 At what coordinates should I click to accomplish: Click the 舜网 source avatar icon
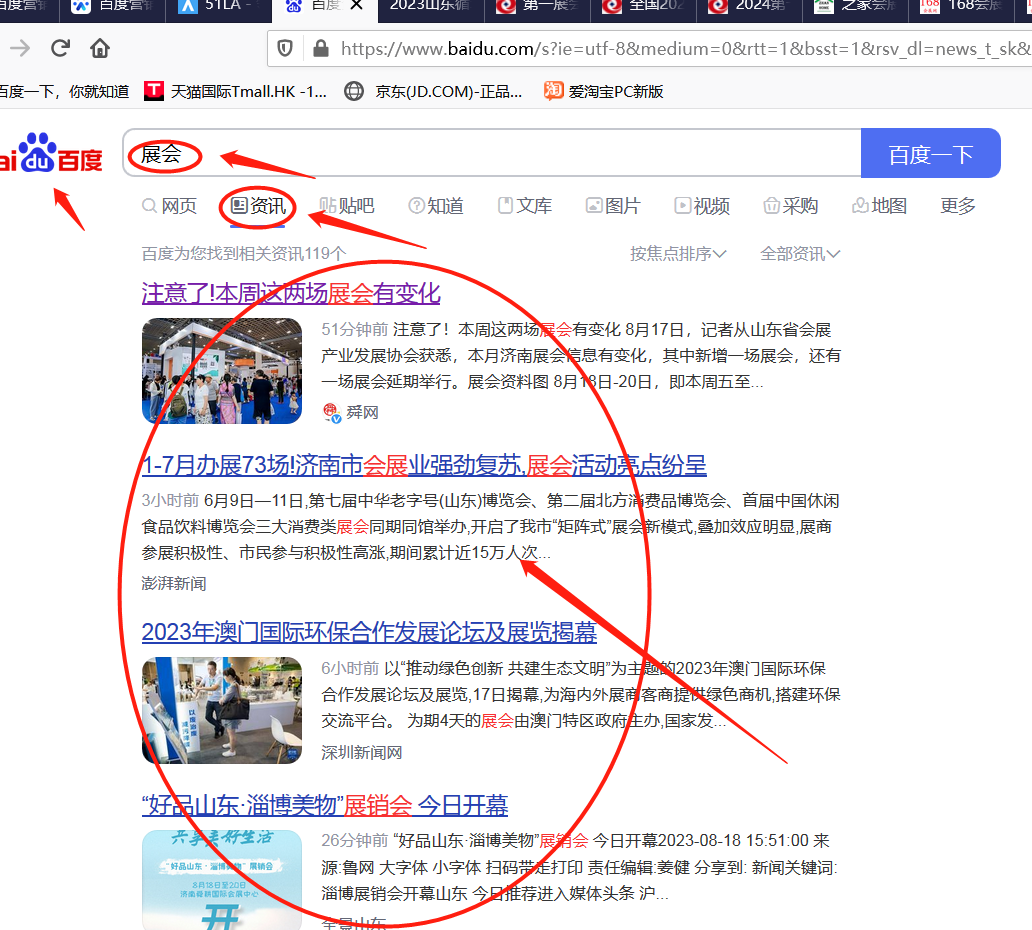[x=332, y=413]
